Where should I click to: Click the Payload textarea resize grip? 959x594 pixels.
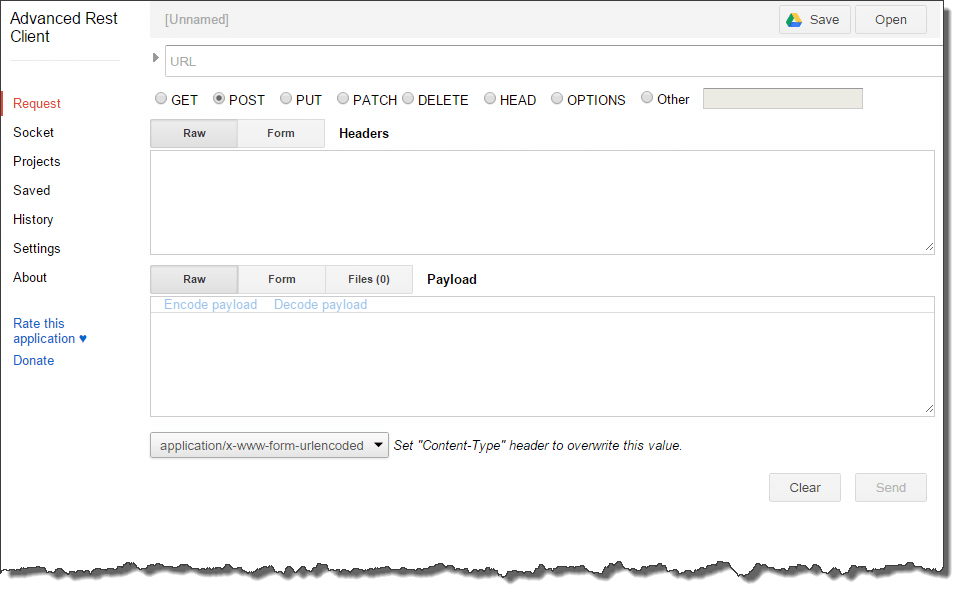click(929, 409)
